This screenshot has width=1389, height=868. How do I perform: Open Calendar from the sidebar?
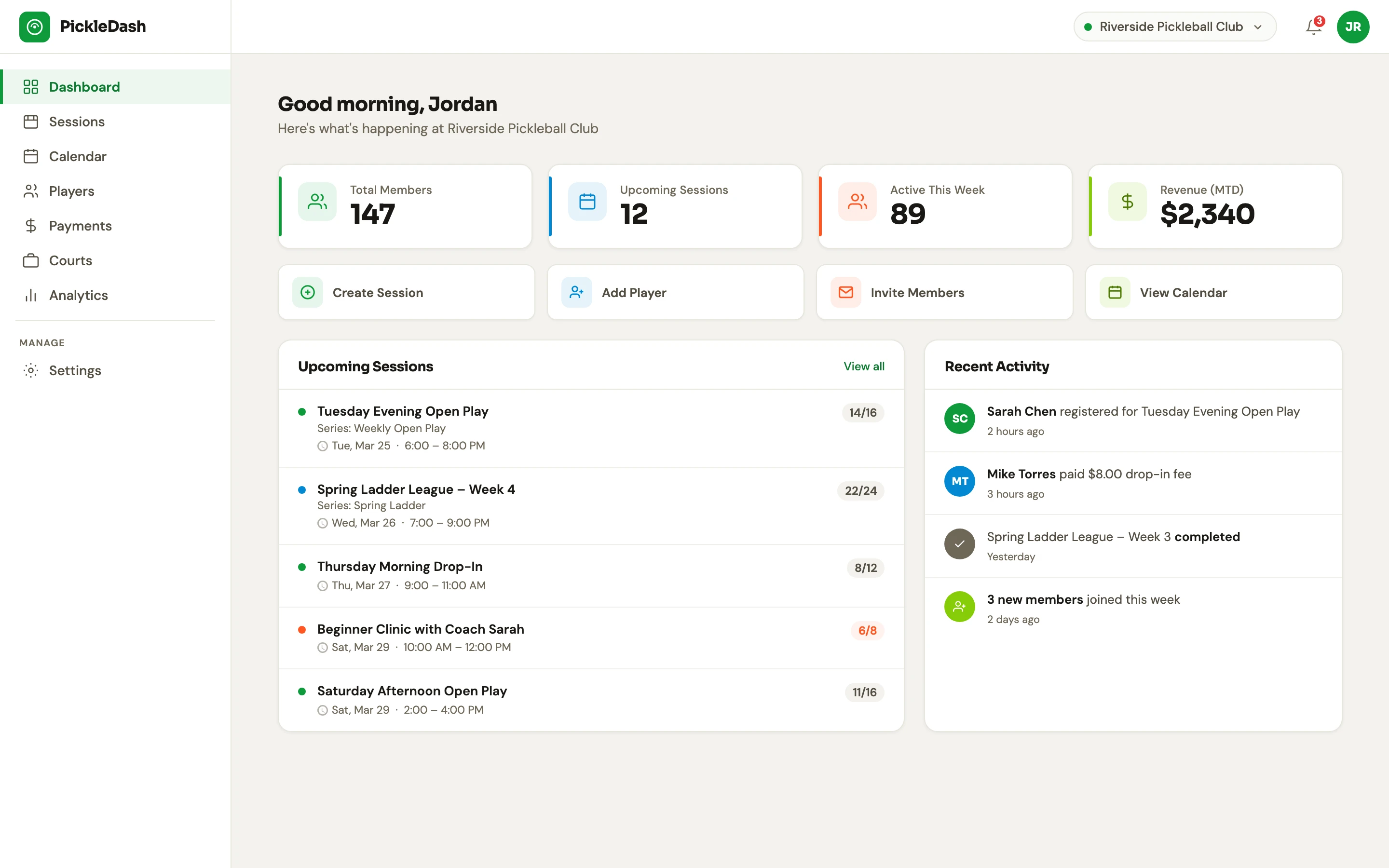[115, 156]
